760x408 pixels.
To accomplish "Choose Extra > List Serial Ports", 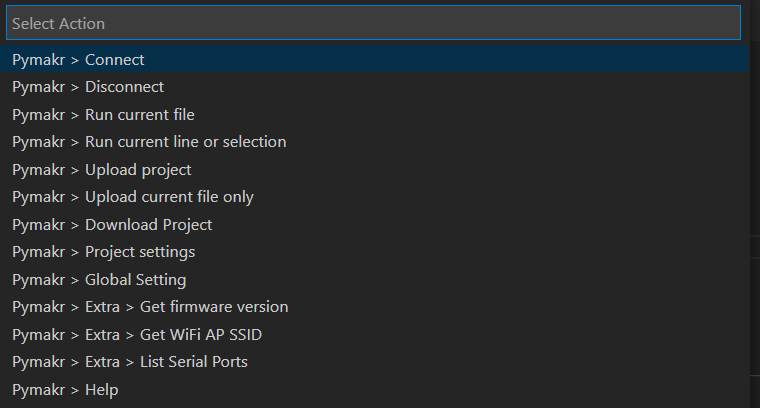I will point(130,362).
